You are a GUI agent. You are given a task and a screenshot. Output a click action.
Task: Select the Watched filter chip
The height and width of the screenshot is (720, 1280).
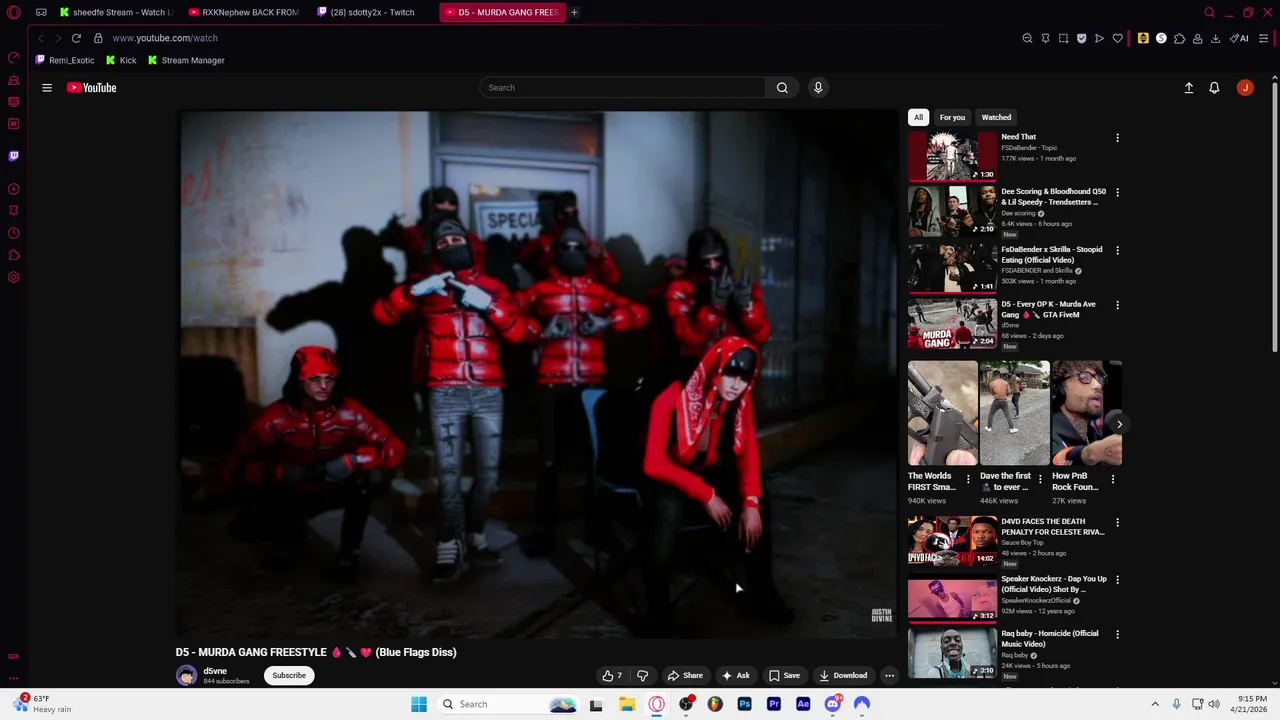(x=996, y=117)
